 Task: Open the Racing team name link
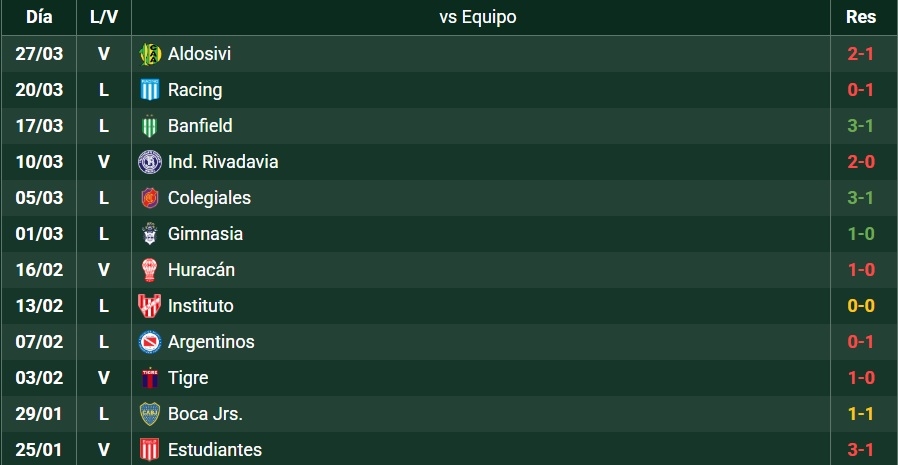(x=195, y=90)
